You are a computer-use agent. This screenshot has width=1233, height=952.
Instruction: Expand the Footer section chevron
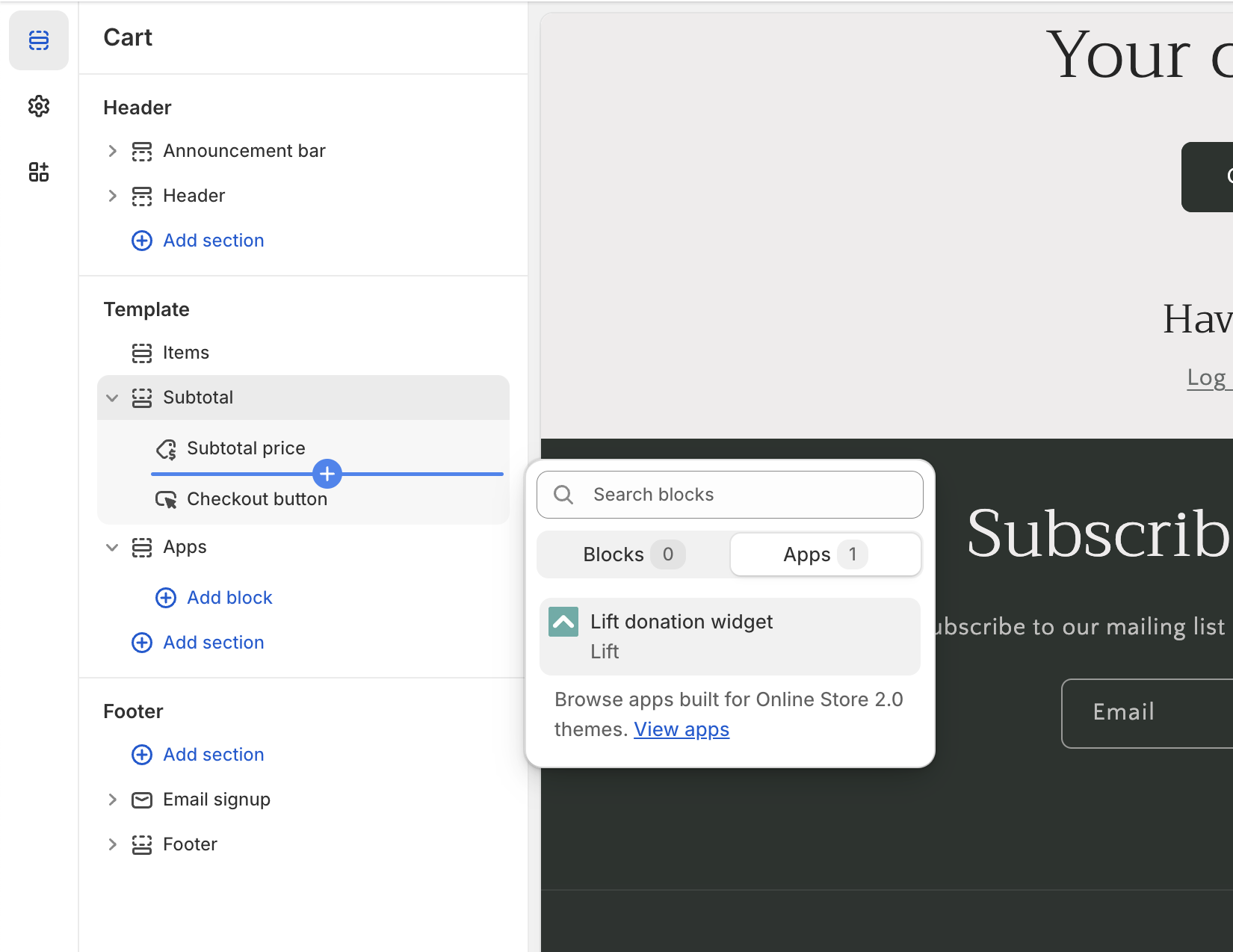coord(112,844)
